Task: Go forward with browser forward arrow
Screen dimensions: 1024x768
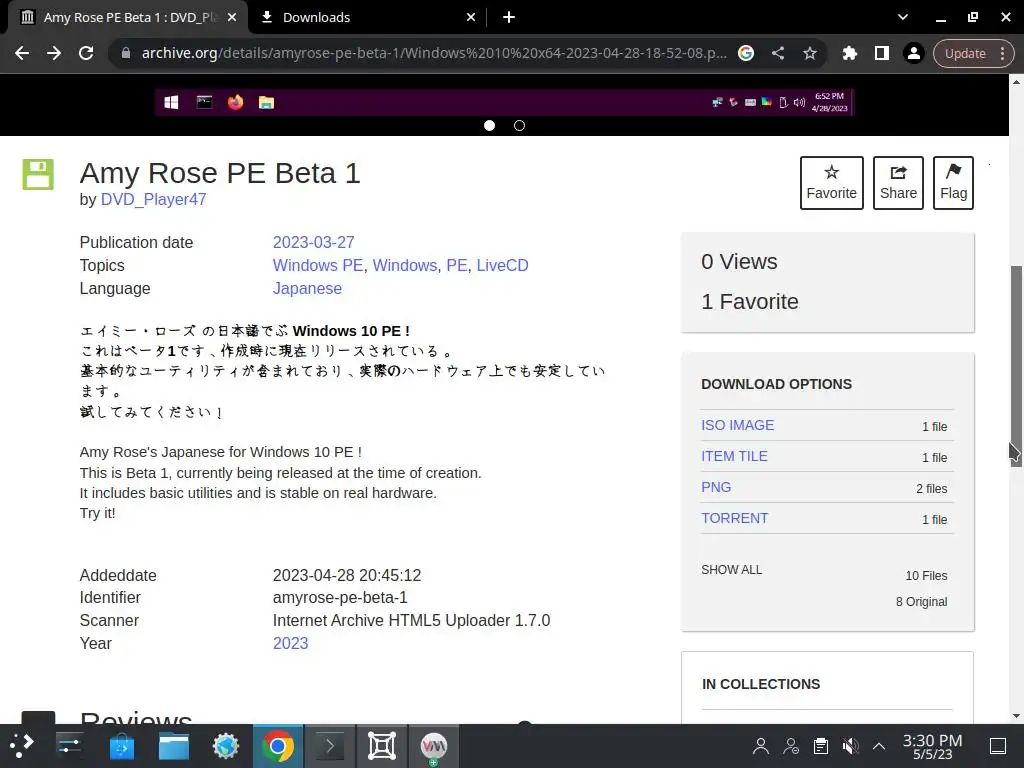Action: (x=54, y=53)
